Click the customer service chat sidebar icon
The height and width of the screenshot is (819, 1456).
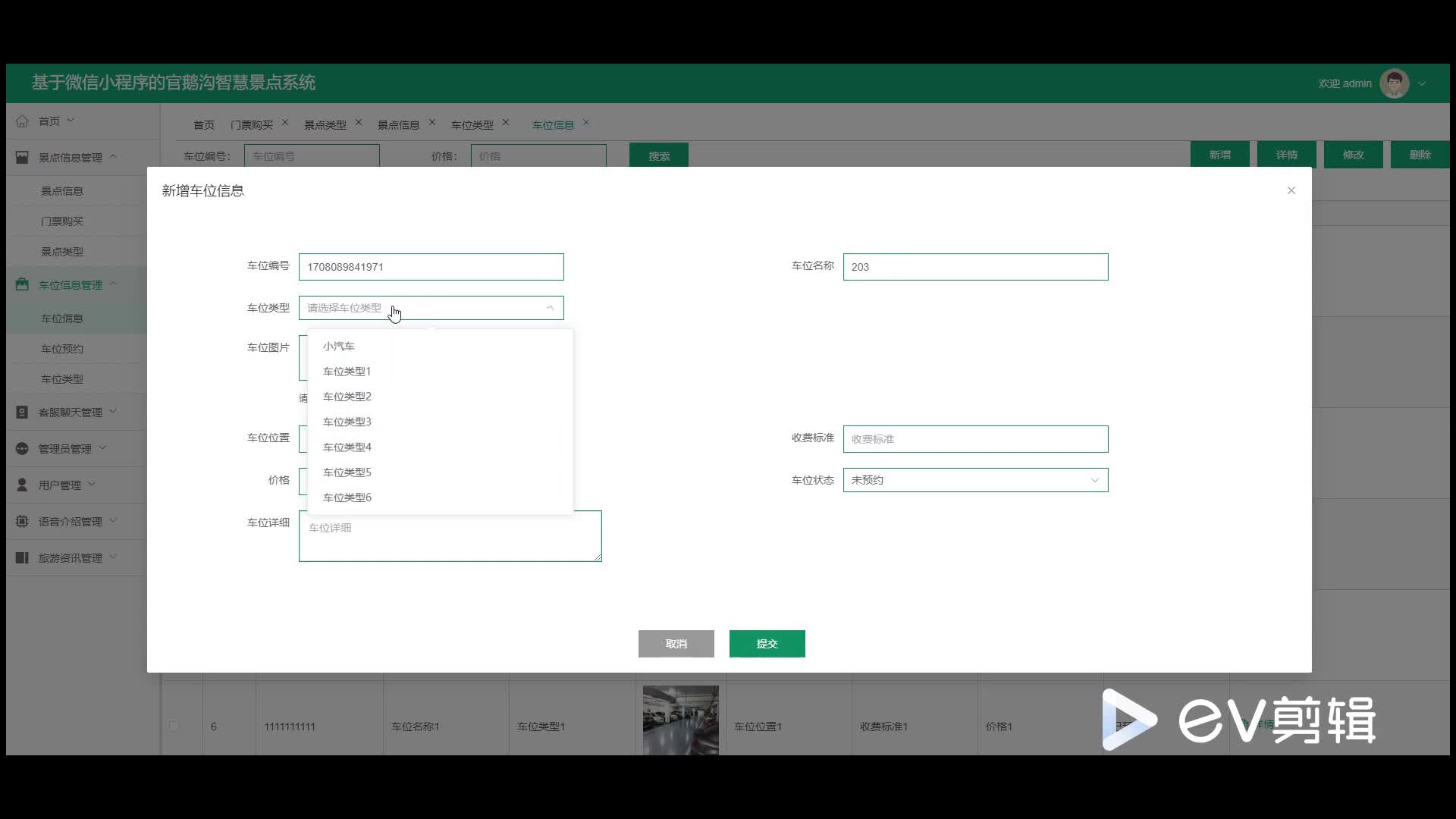[x=22, y=413]
